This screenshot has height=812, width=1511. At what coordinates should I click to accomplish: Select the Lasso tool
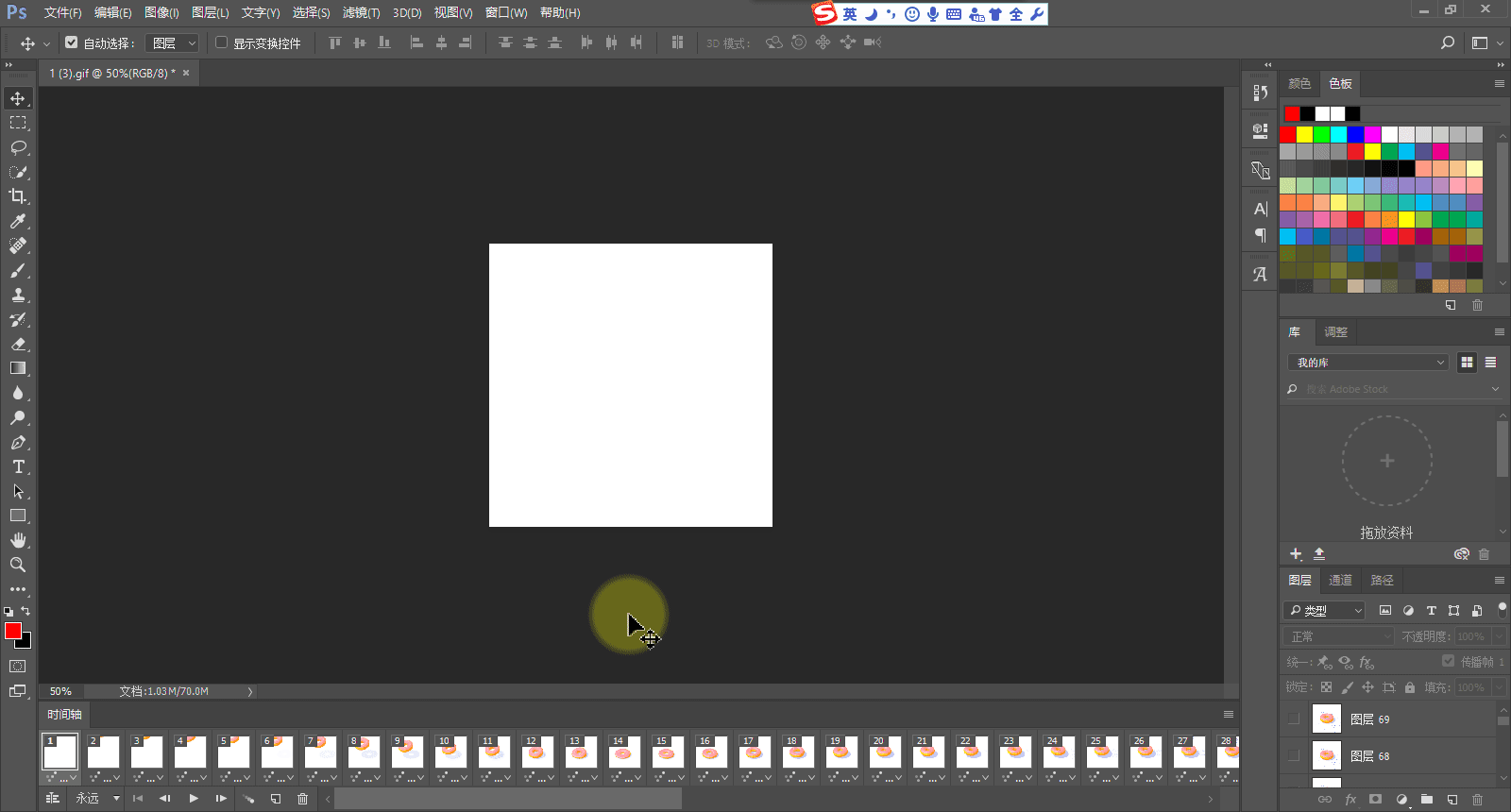coord(18,147)
